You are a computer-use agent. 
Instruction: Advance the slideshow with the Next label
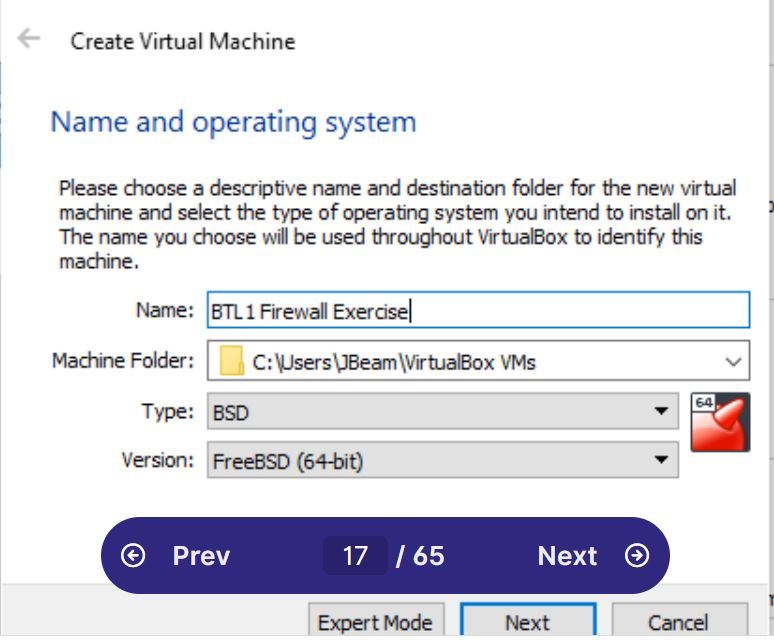tap(567, 556)
